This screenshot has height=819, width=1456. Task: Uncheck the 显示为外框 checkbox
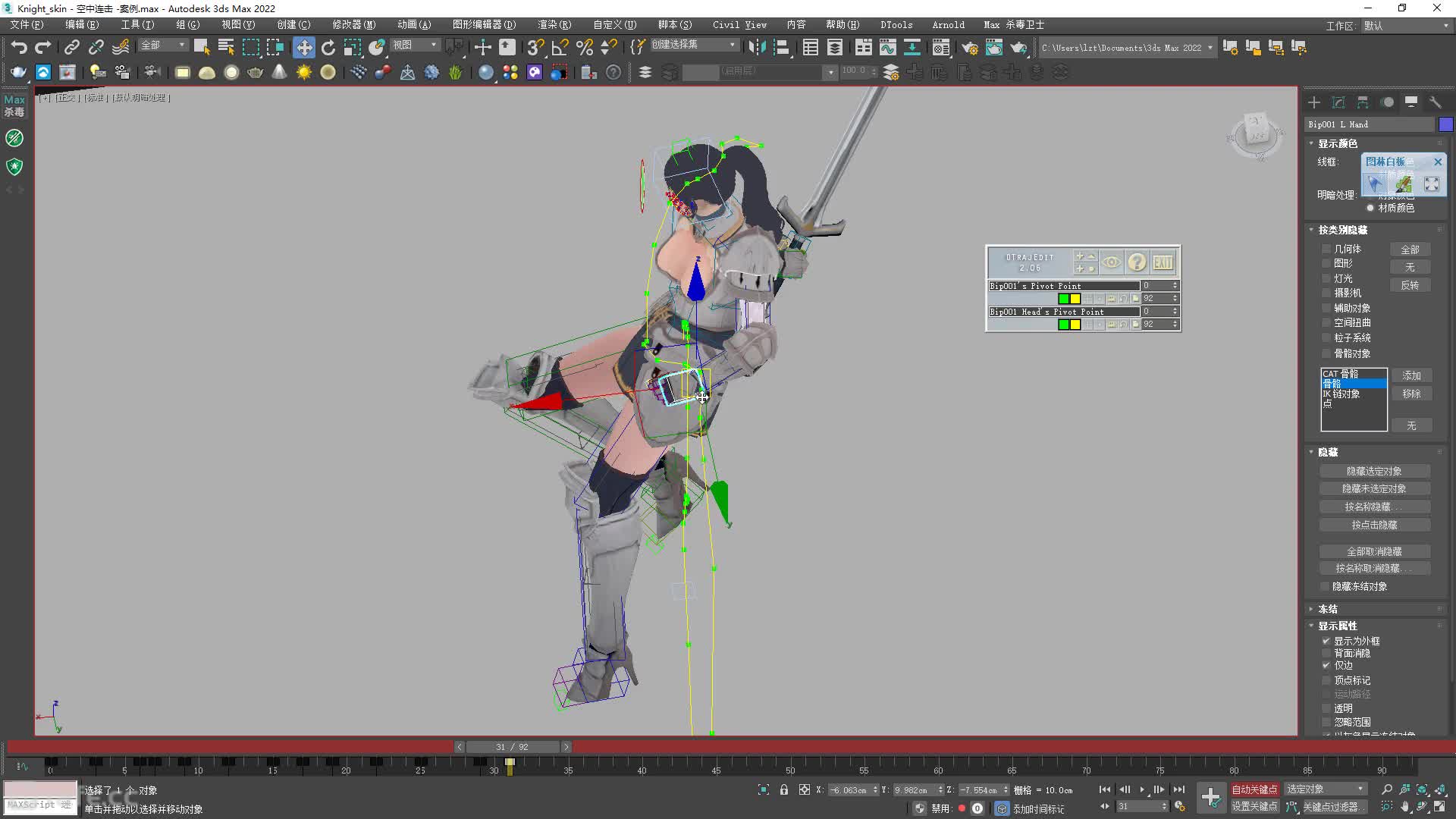tap(1326, 641)
